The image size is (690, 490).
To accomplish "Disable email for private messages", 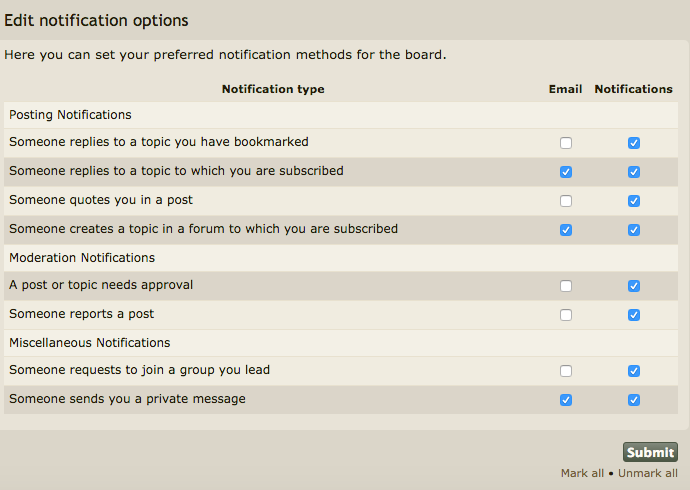I will [x=566, y=400].
